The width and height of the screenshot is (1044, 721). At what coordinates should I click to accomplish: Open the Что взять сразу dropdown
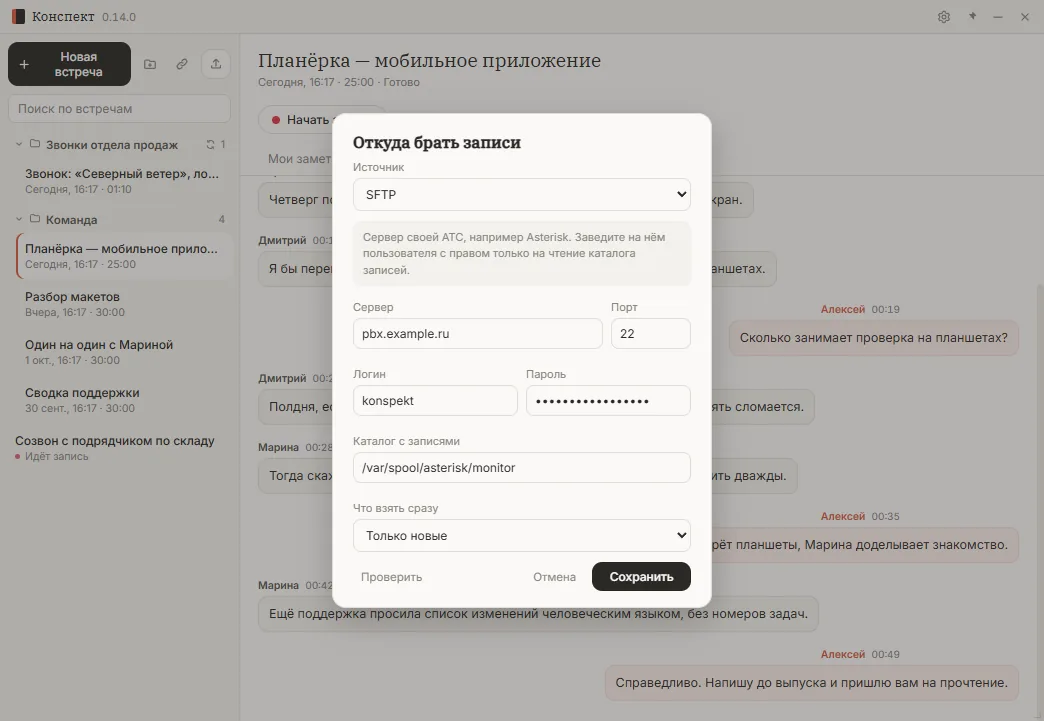[521, 535]
